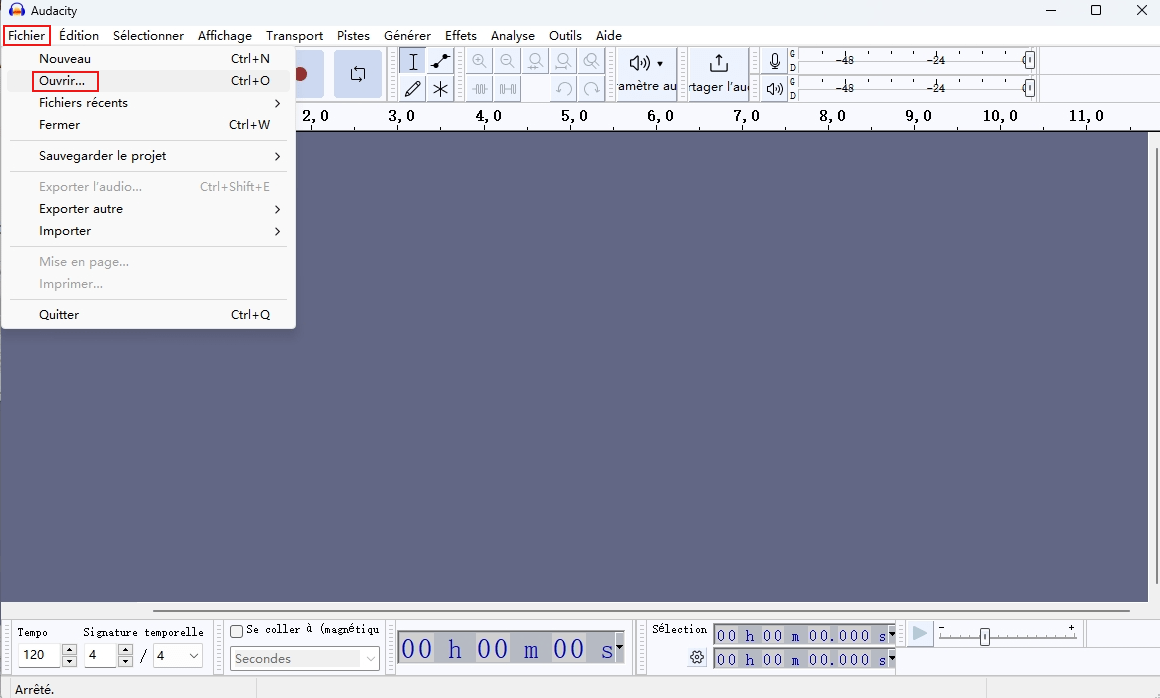This screenshot has width=1160, height=698.
Task: Expand the 'Exporter autre' submenu
Action: (150, 209)
